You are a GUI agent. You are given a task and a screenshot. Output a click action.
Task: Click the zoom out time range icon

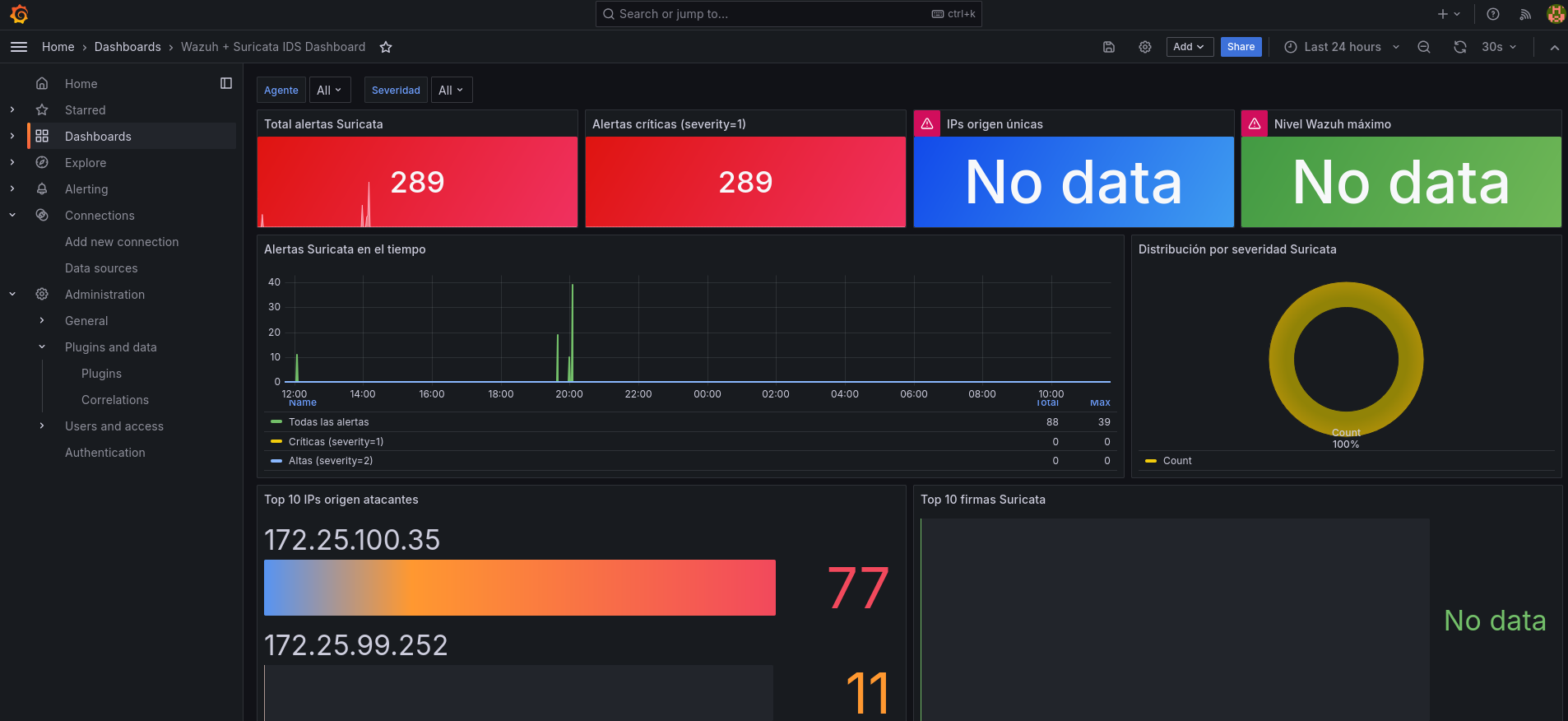coord(1424,47)
